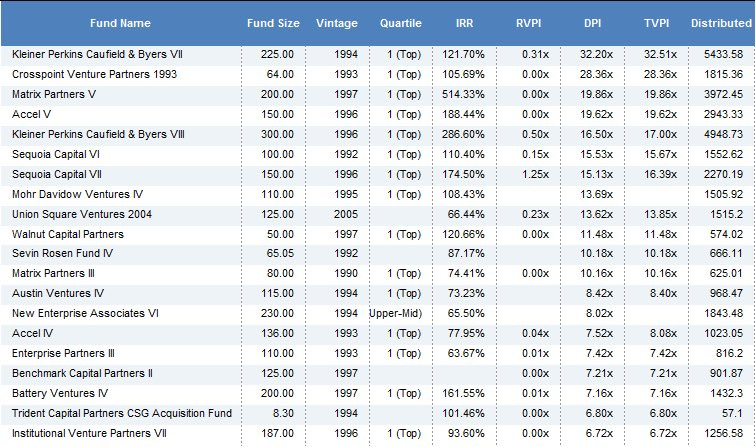The width and height of the screenshot is (756, 447).
Task: Click the 0.50x RVPI cell
Action: [x=535, y=135]
